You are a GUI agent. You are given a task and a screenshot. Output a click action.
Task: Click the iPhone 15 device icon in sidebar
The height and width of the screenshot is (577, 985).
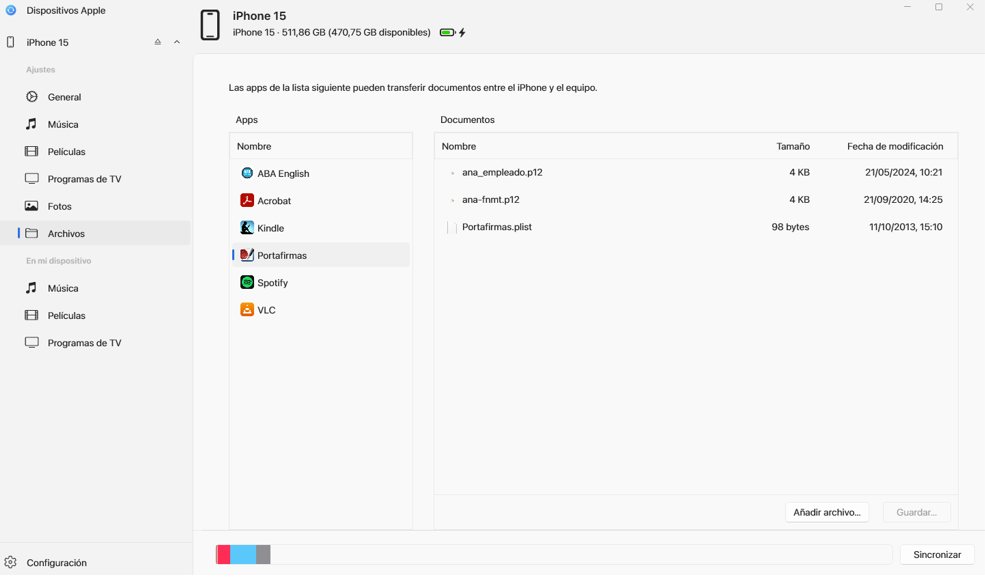(11, 42)
